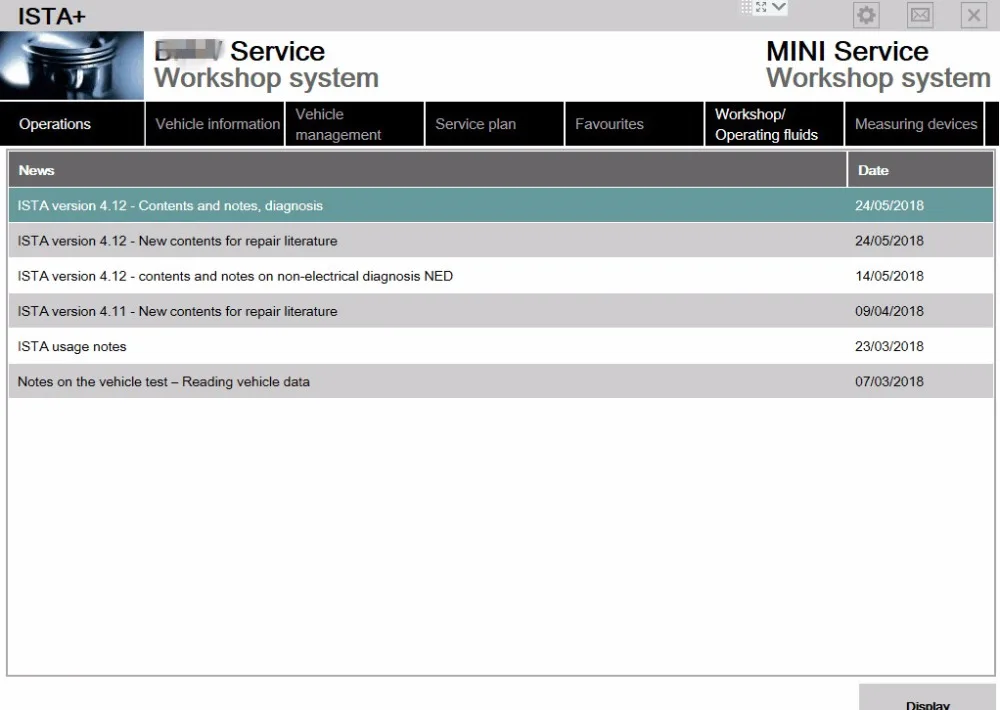Select 'Notes on the vehicle test – Reading vehicle data'

click(x=501, y=381)
